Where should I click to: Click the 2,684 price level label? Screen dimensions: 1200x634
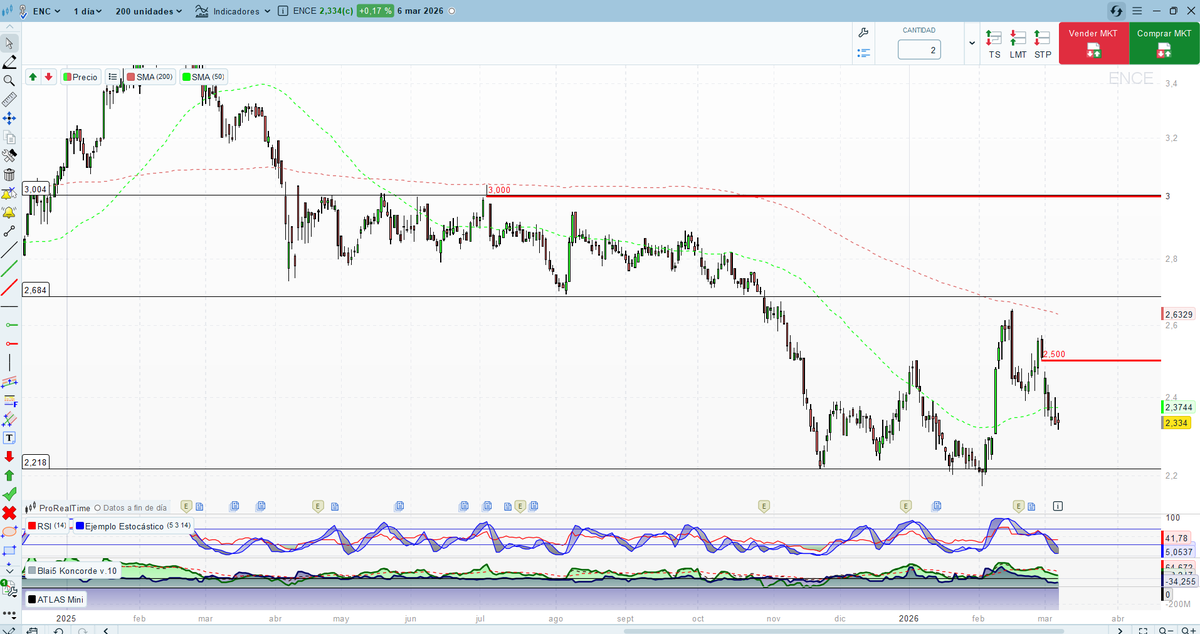click(x=35, y=290)
